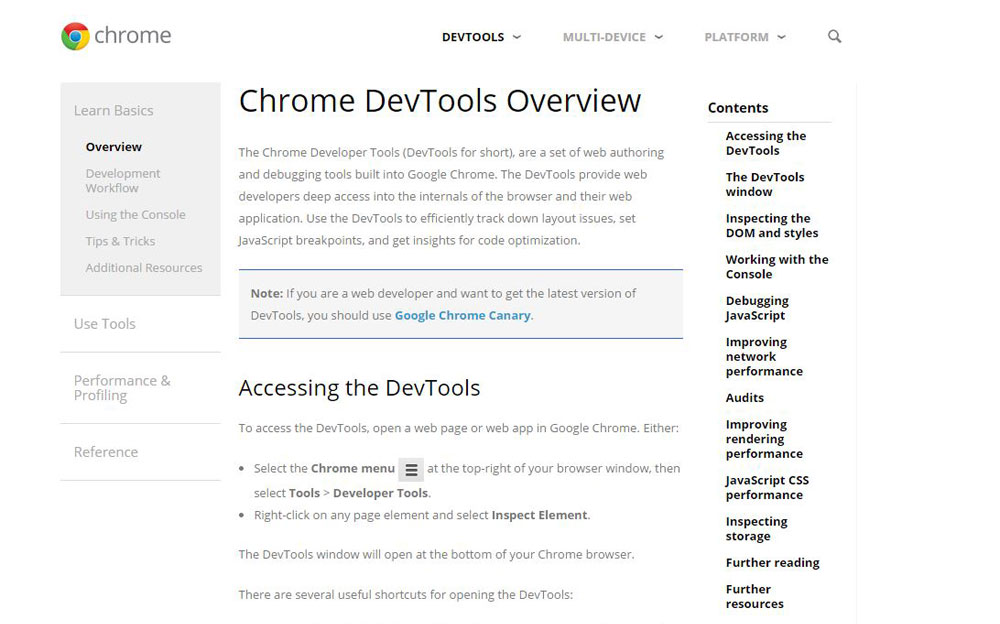The height and width of the screenshot is (624, 1000).
Task: Expand the Multi-Device dropdown chevron
Action: (x=659, y=37)
